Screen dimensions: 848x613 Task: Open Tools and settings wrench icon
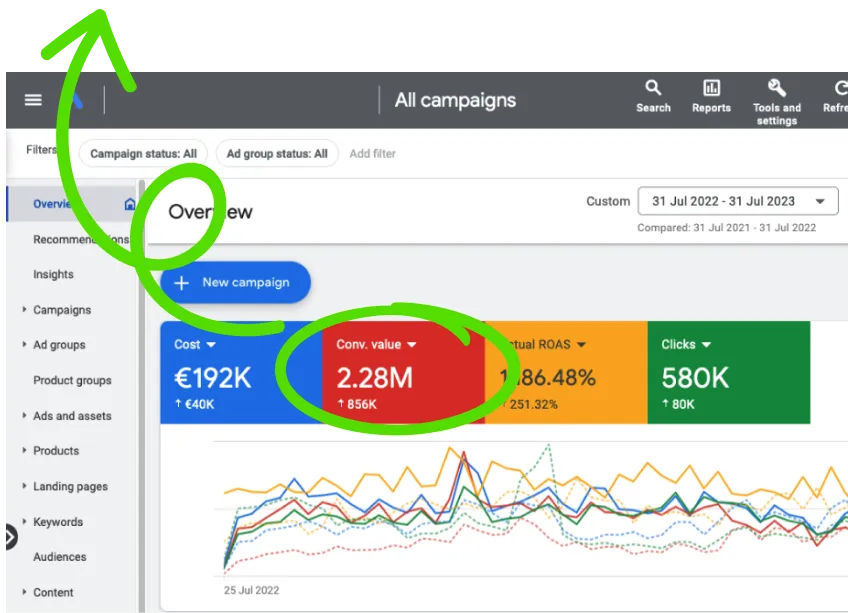pyautogui.click(x=777, y=89)
